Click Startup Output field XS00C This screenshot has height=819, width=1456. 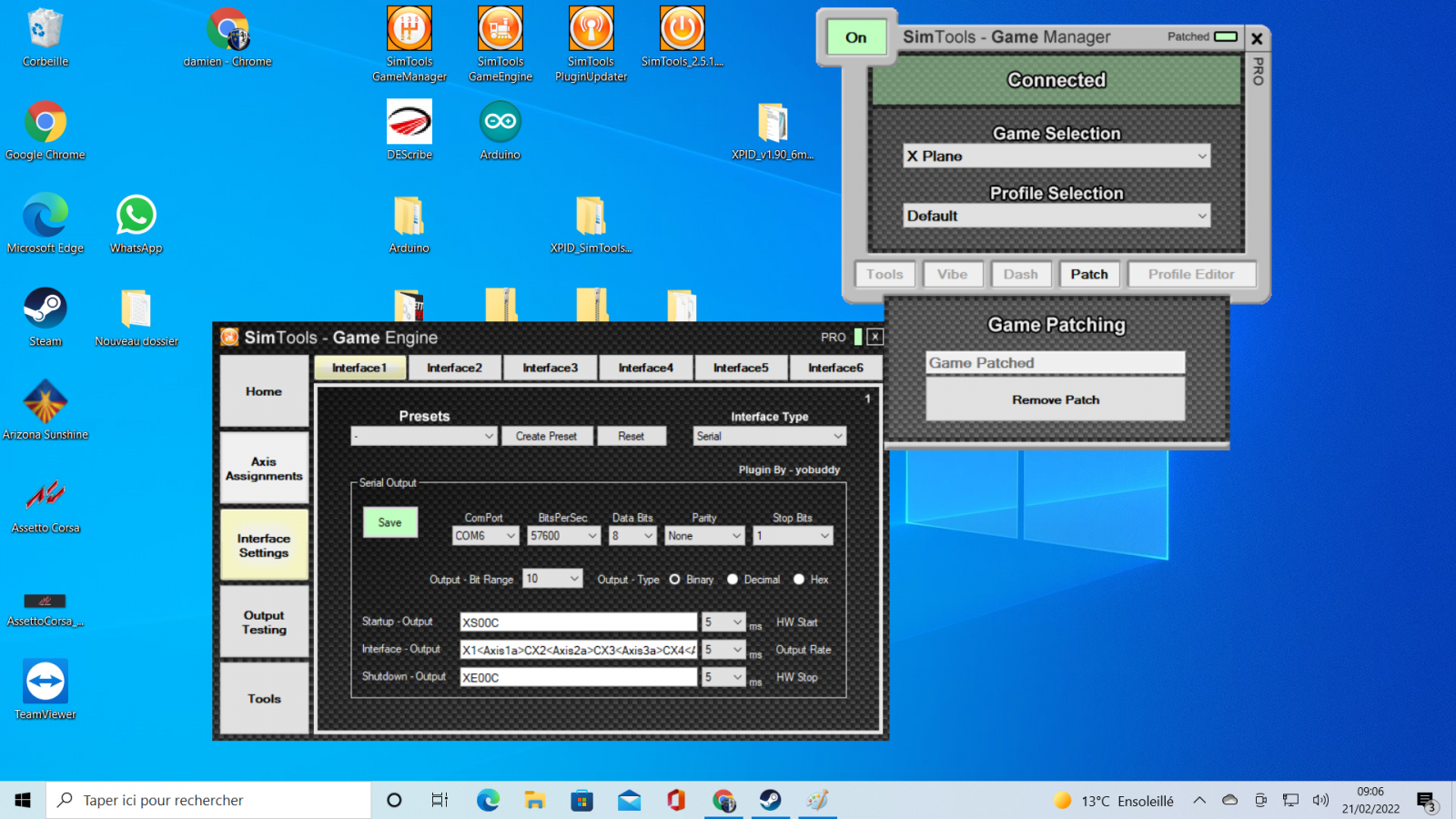(x=578, y=622)
